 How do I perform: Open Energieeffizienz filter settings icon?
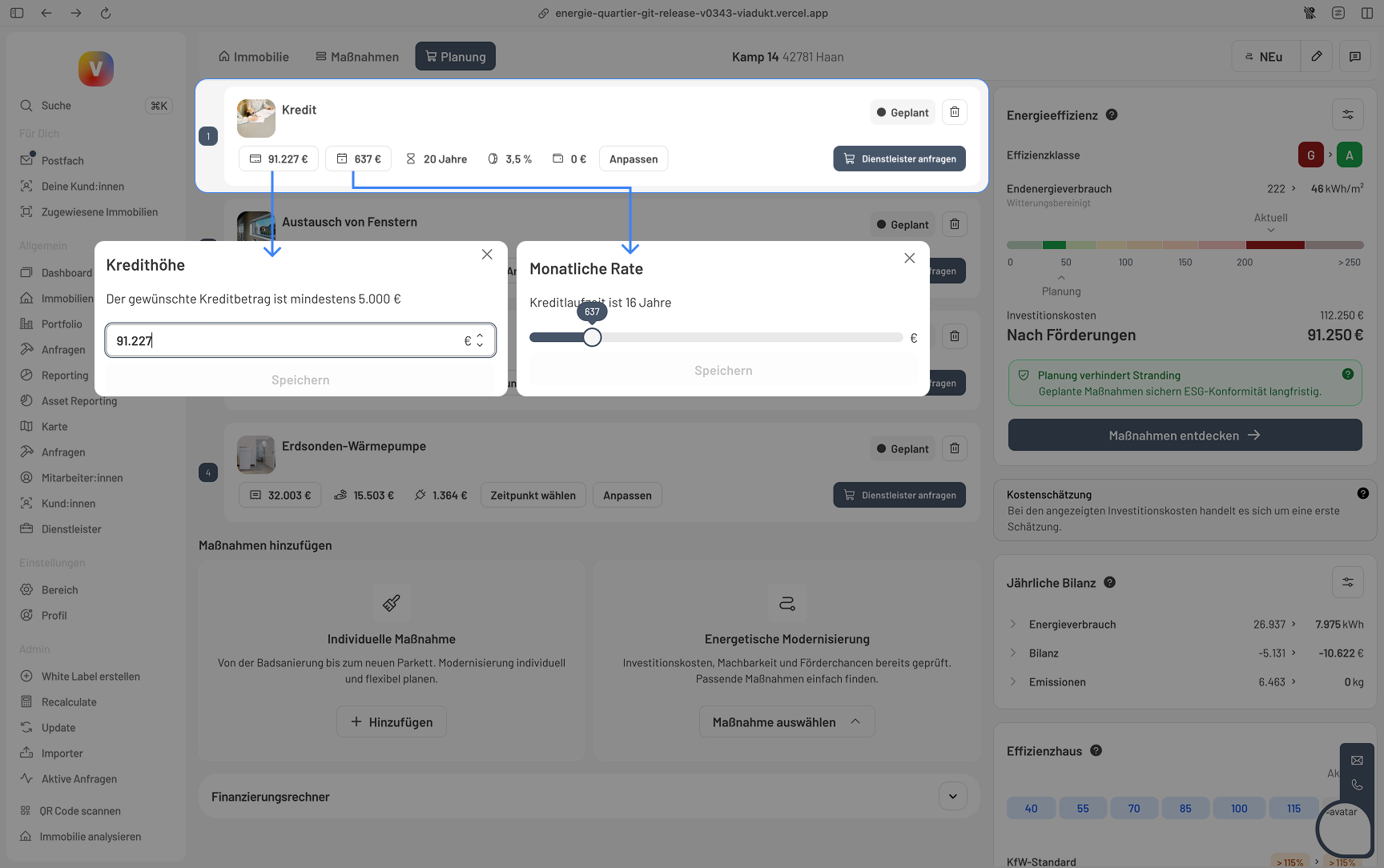point(1347,115)
